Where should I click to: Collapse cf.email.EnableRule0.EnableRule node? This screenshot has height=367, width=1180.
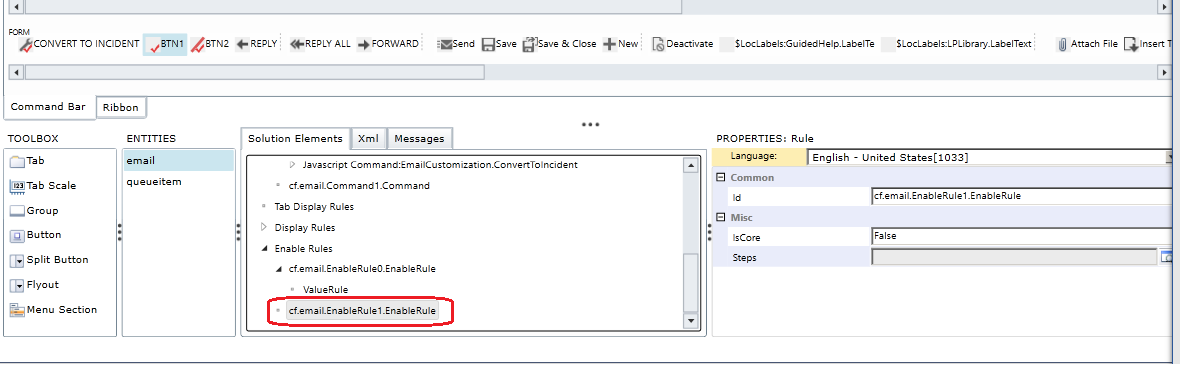click(x=278, y=268)
